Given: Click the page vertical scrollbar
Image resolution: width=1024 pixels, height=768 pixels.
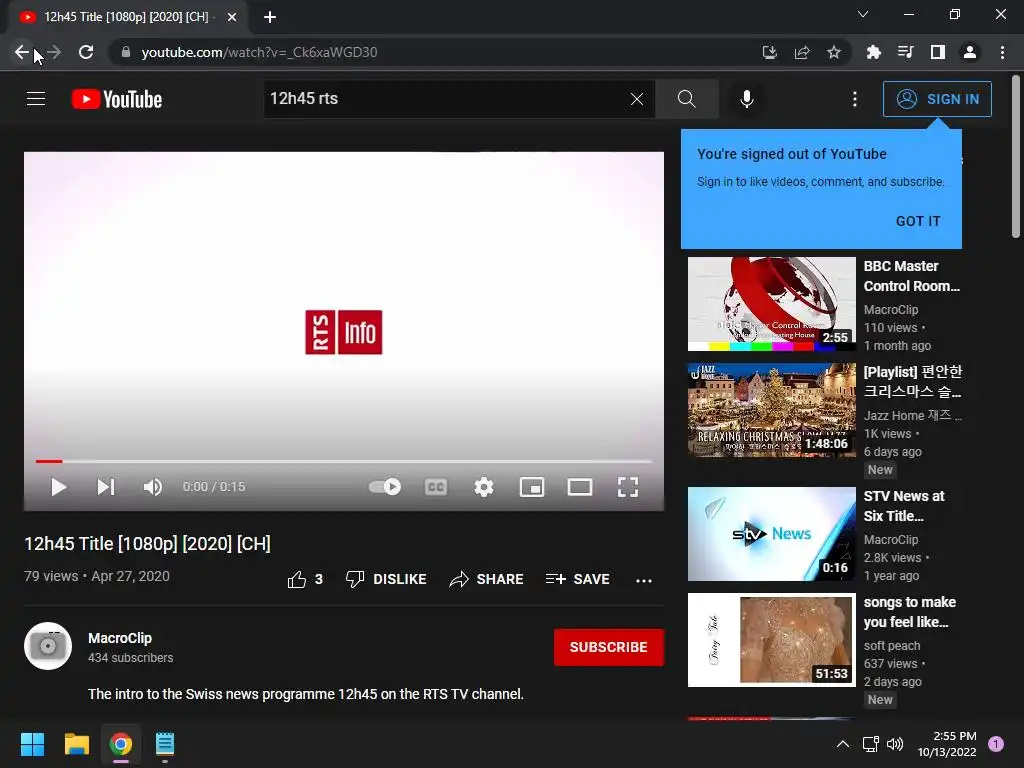Looking at the screenshot, I should click(x=1016, y=157).
